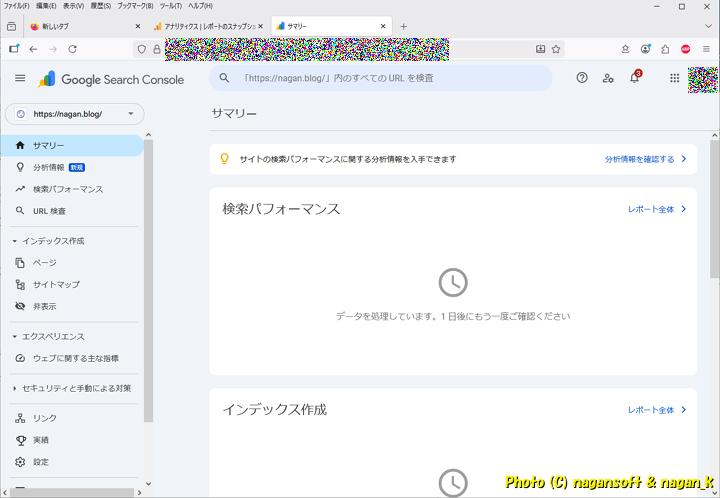The width and height of the screenshot is (720, 498).
Task: Bookmark this page with the star icon
Action: coord(556,48)
